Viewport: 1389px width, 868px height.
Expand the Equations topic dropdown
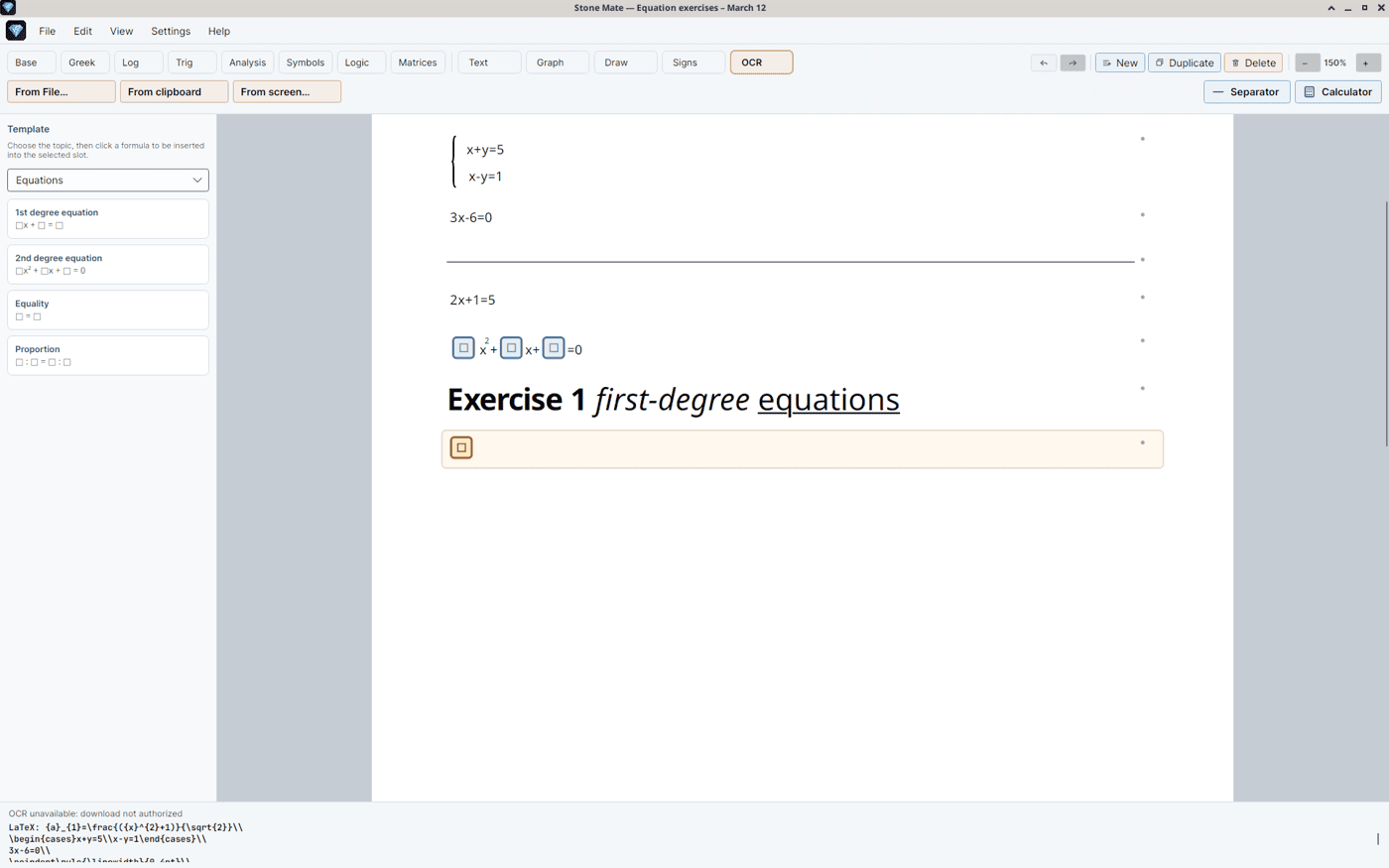(x=108, y=181)
